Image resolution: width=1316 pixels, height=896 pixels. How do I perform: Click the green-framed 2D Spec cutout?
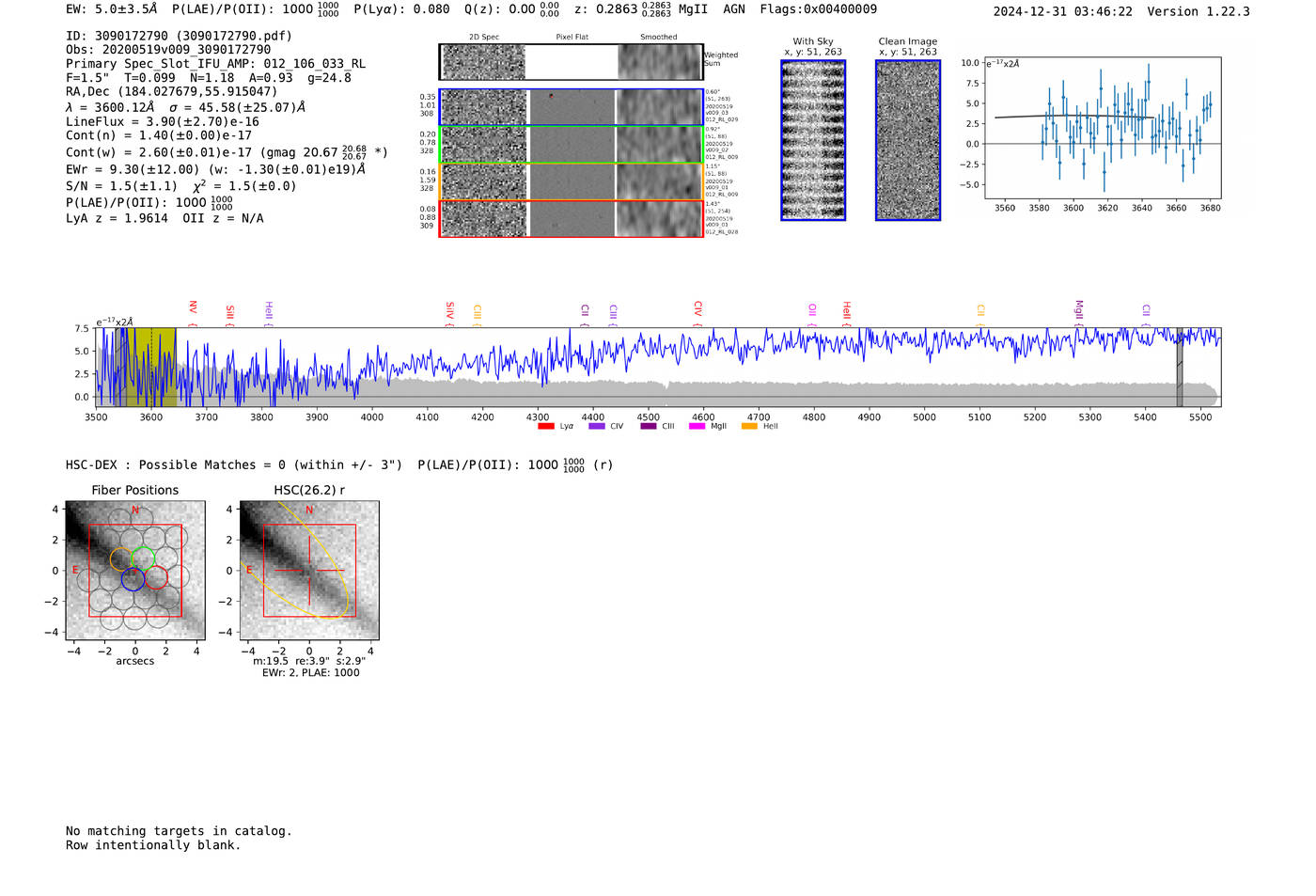coord(484,145)
